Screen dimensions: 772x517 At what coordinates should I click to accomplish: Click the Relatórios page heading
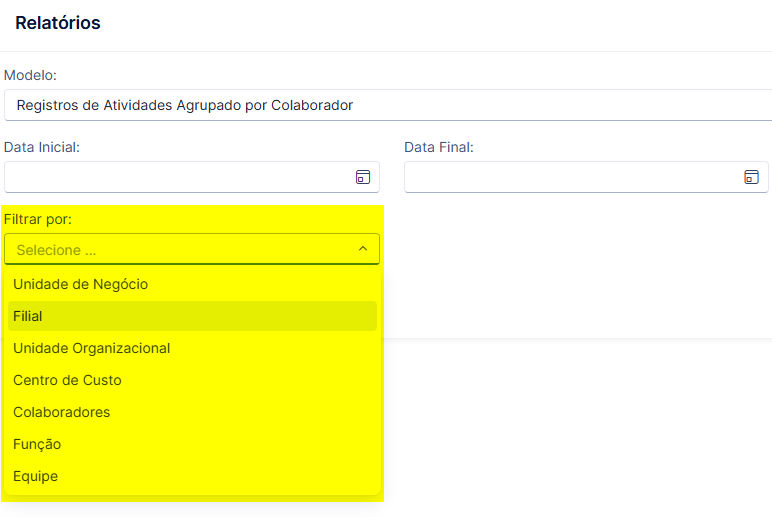[58, 23]
